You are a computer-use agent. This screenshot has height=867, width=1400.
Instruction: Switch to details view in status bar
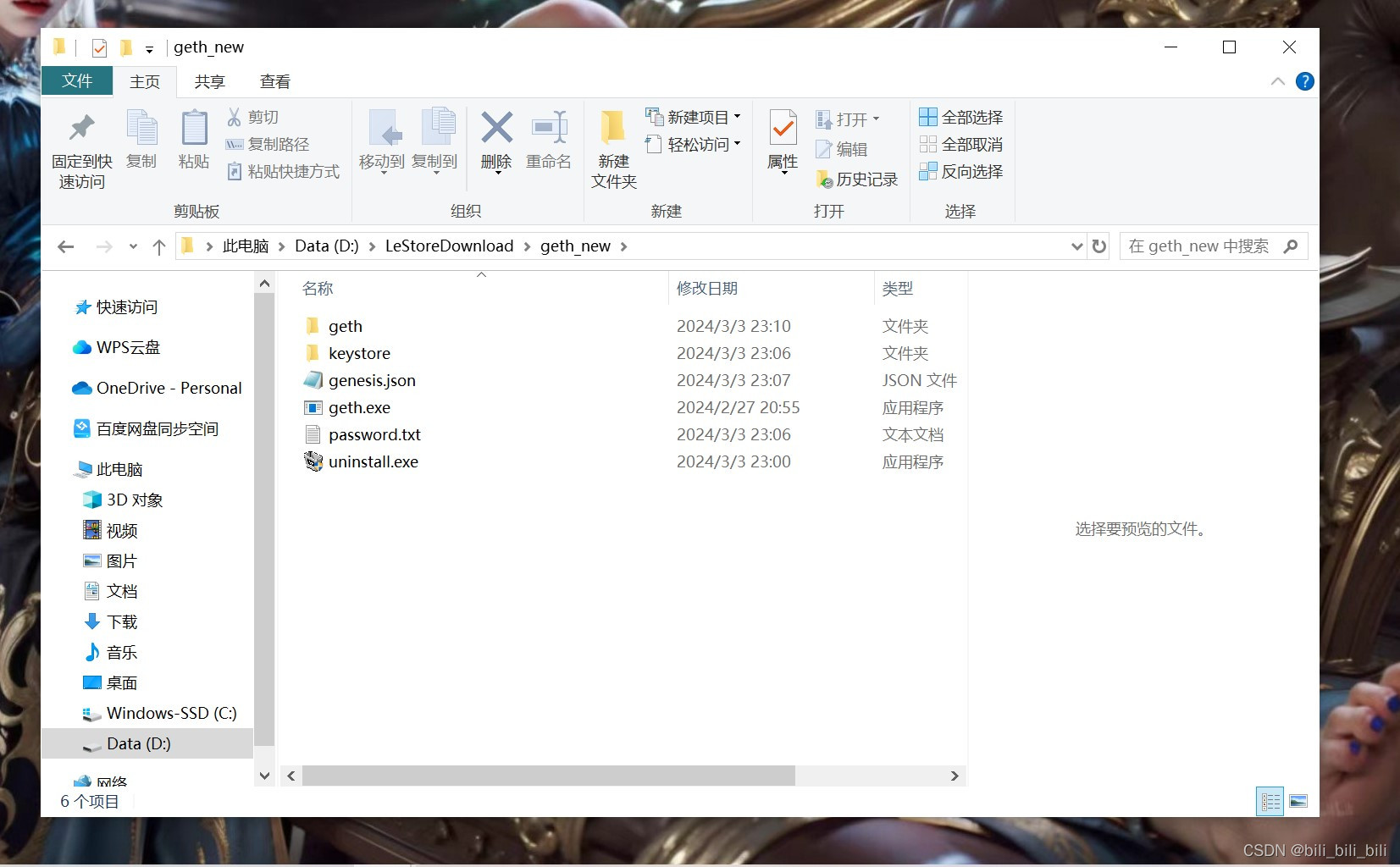(x=1270, y=801)
